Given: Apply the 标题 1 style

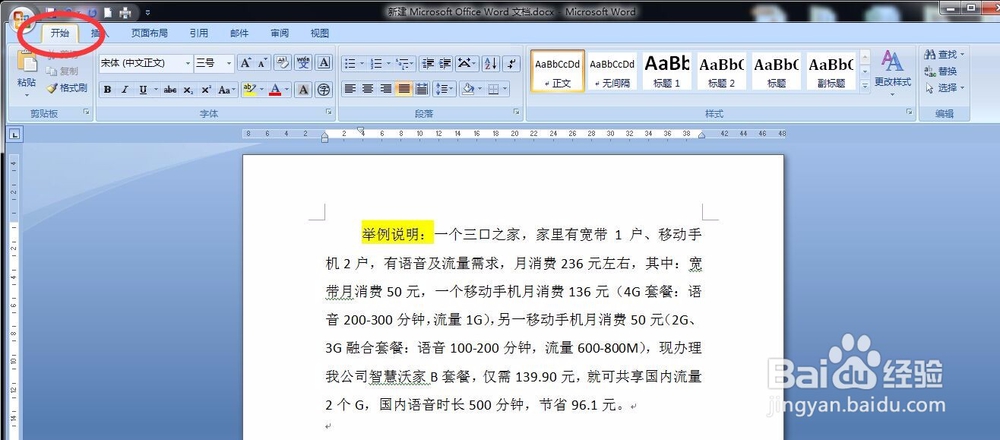Looking at the screenshot, I should (667, 71).
